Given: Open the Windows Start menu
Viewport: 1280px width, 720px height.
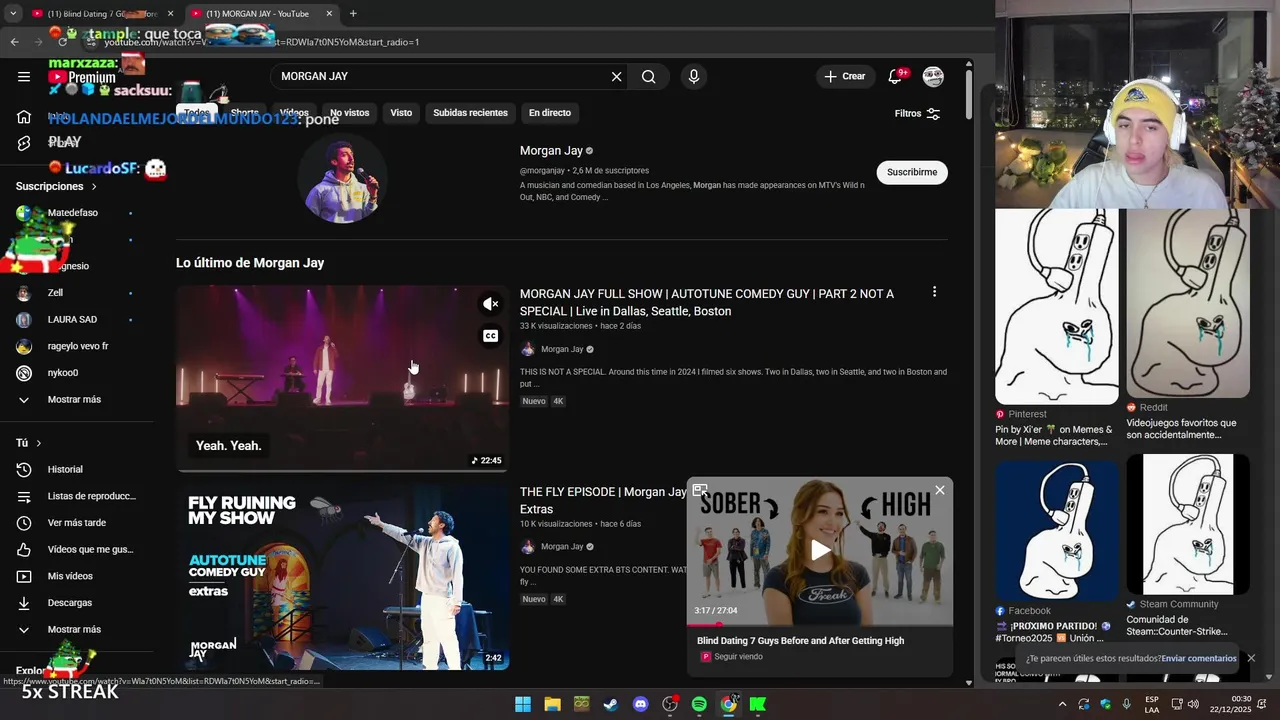Looking at the screenshot, I should click(522, 704).
